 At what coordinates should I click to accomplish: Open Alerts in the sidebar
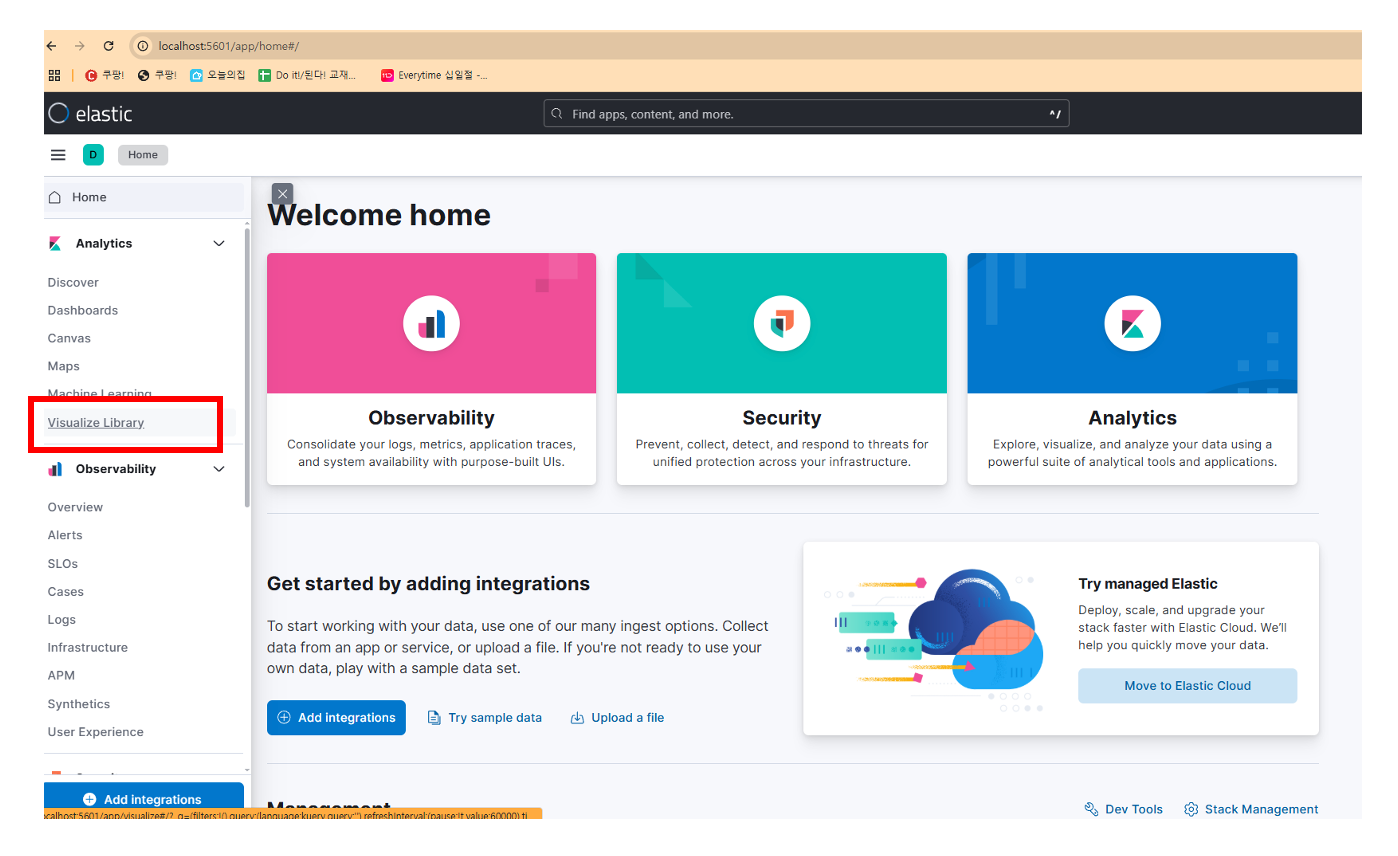coord(65,535)
